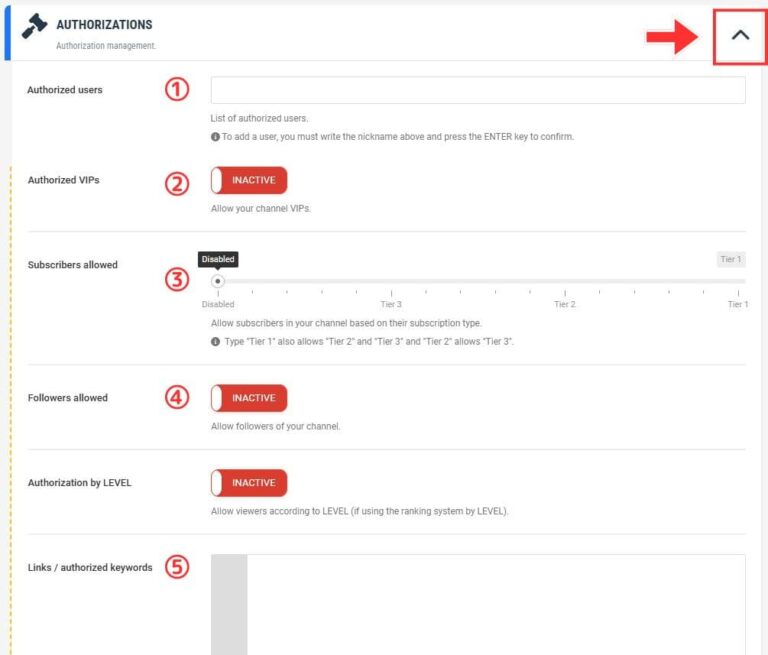768x655 pixels.
Task: Click the info icon before the Tier 1 type note
Action: pos(215,342)
